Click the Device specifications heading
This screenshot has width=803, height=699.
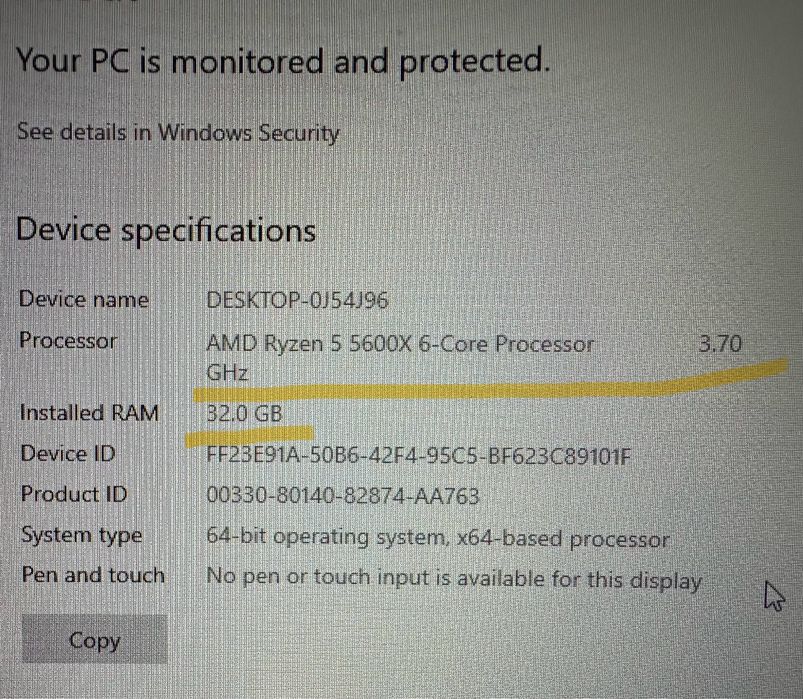pos(166,231)
